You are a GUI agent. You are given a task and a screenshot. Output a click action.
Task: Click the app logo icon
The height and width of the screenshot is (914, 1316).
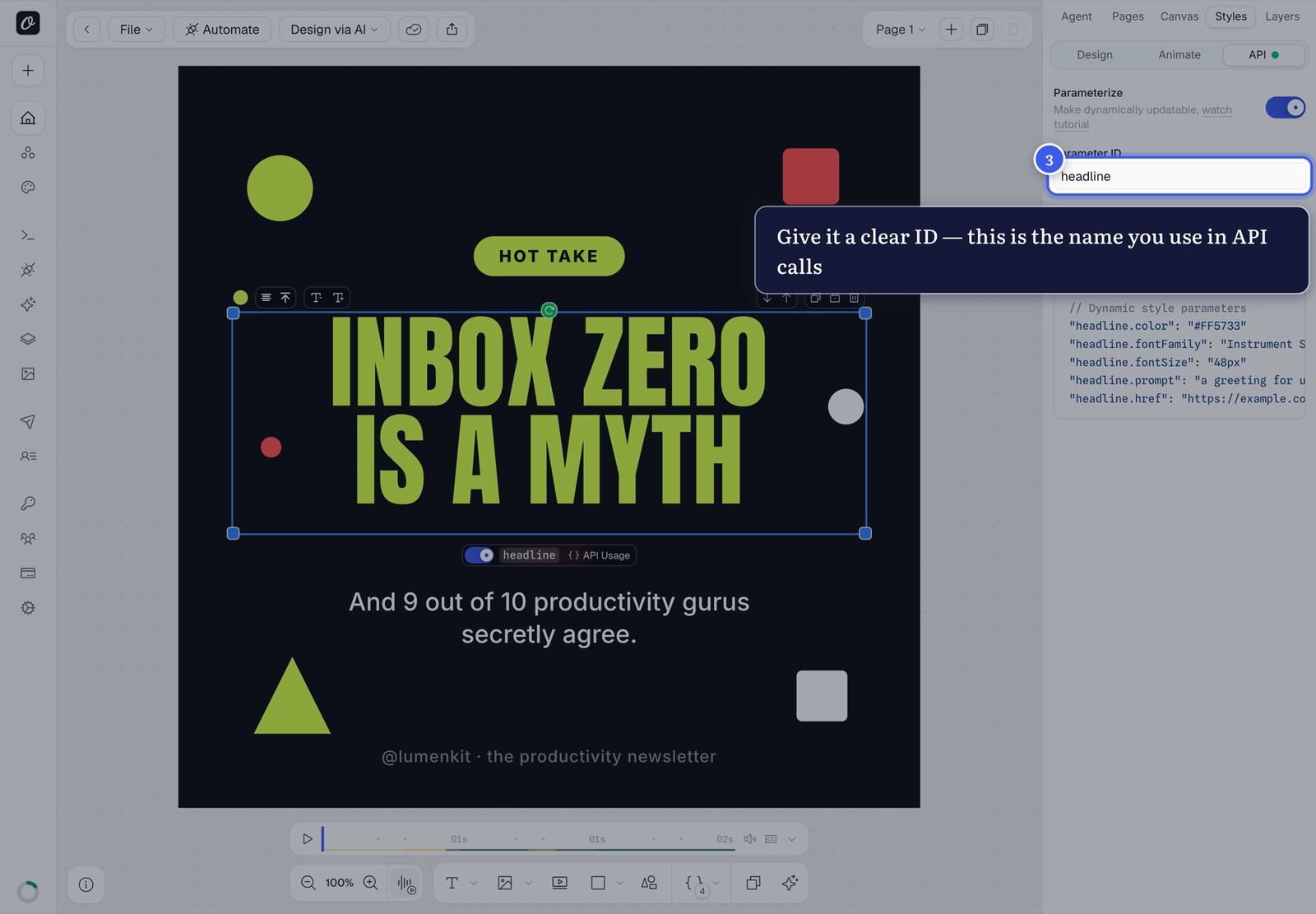tap(28, 23)
